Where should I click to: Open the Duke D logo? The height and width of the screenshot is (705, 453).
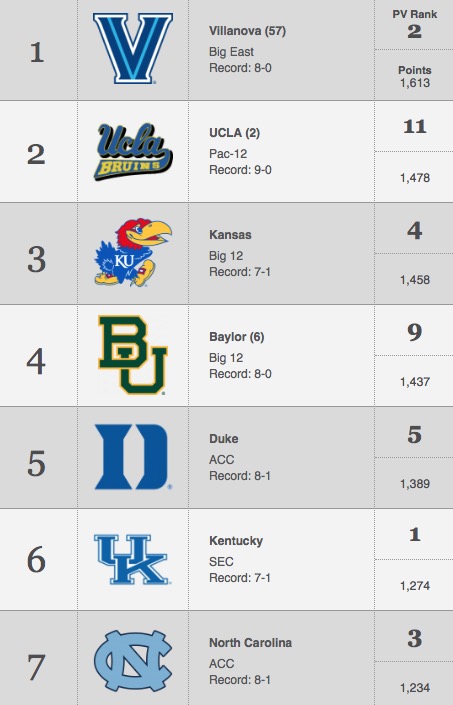click(x=133, y=457)
